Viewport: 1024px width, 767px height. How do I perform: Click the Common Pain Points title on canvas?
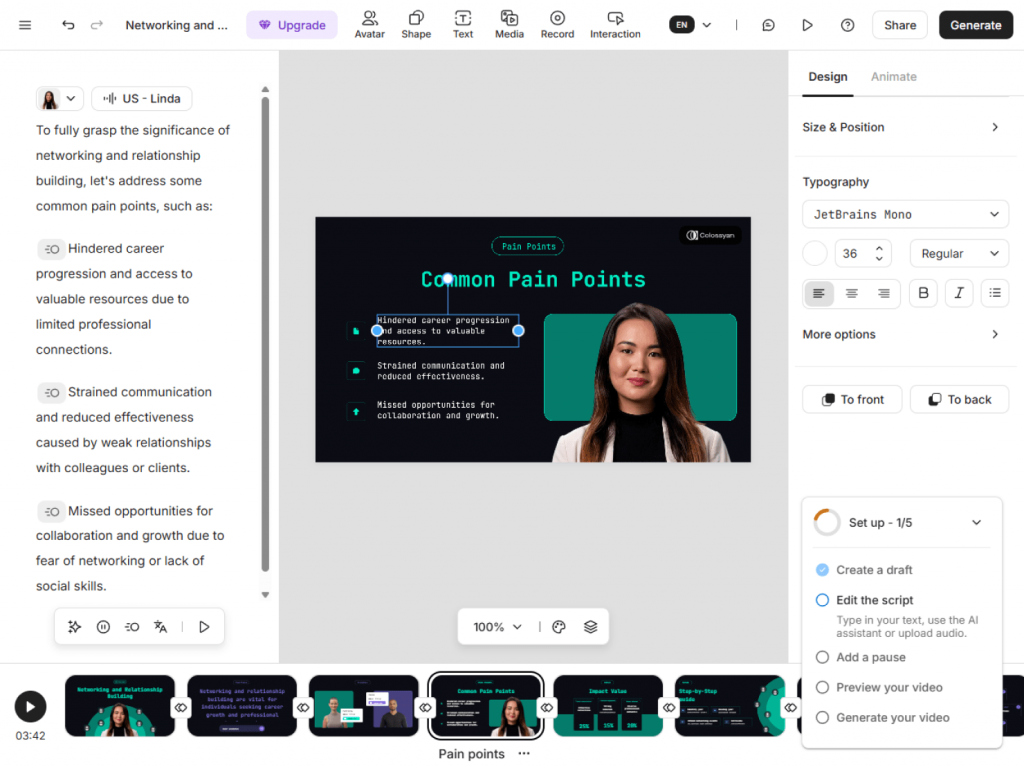click(533, 280)
